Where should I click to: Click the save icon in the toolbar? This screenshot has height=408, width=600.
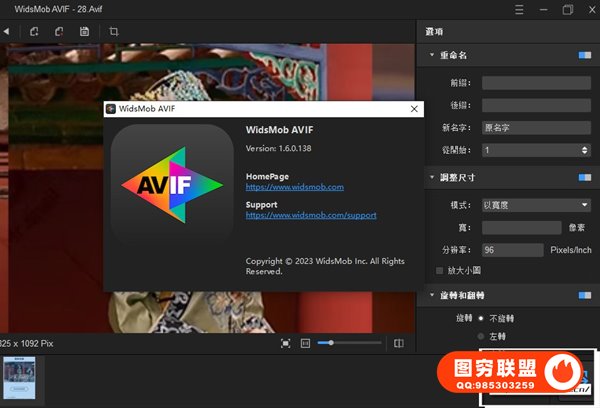[x=85, y=32]
